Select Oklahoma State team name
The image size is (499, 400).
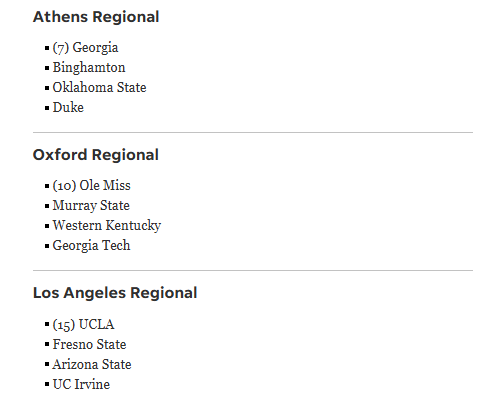99,87
